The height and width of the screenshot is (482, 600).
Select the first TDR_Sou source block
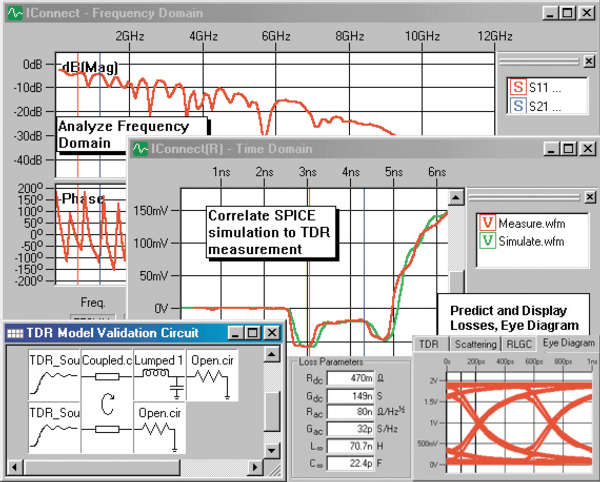click(54, 375)
